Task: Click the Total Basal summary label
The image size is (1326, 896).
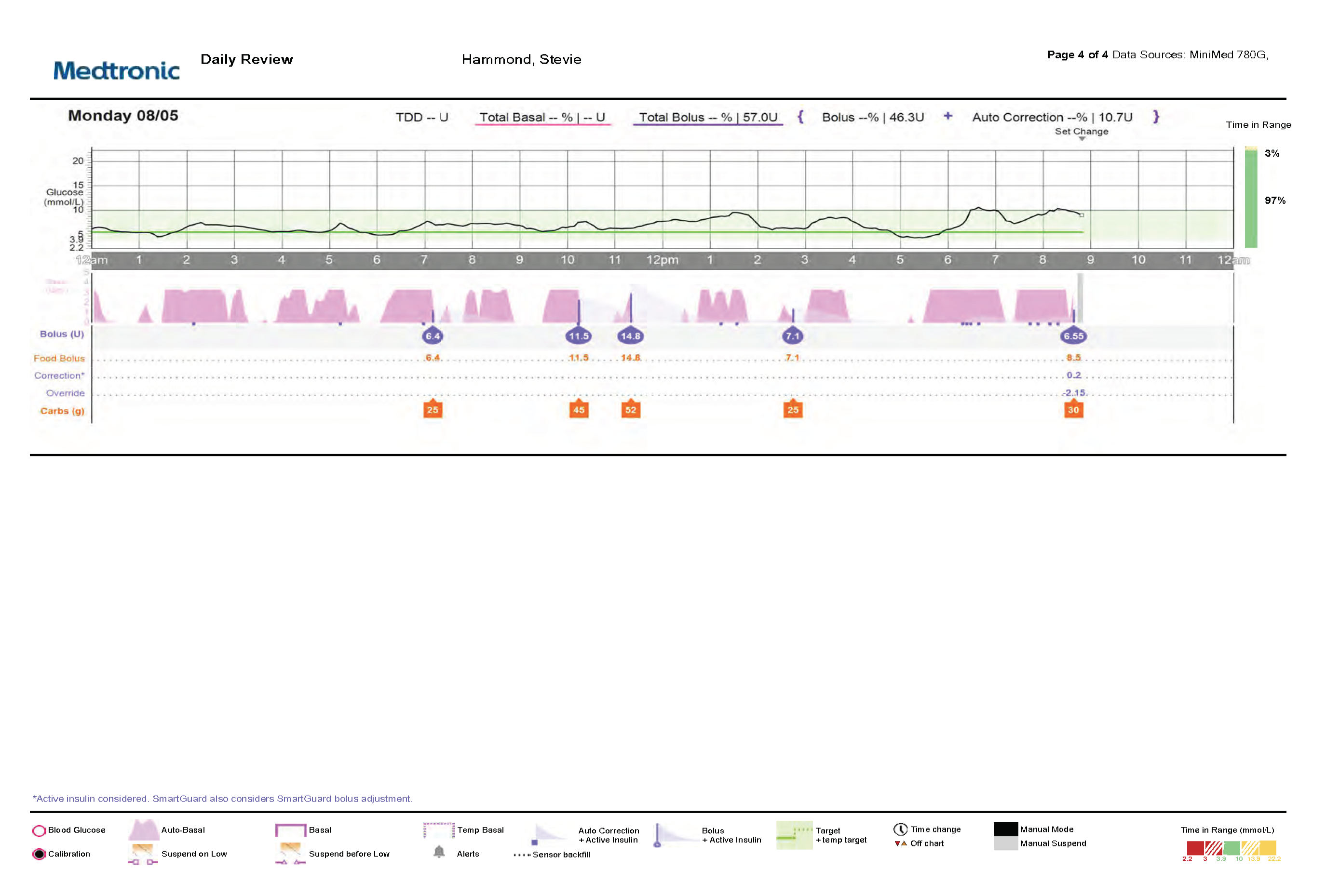Action: [x=541, y=117]
